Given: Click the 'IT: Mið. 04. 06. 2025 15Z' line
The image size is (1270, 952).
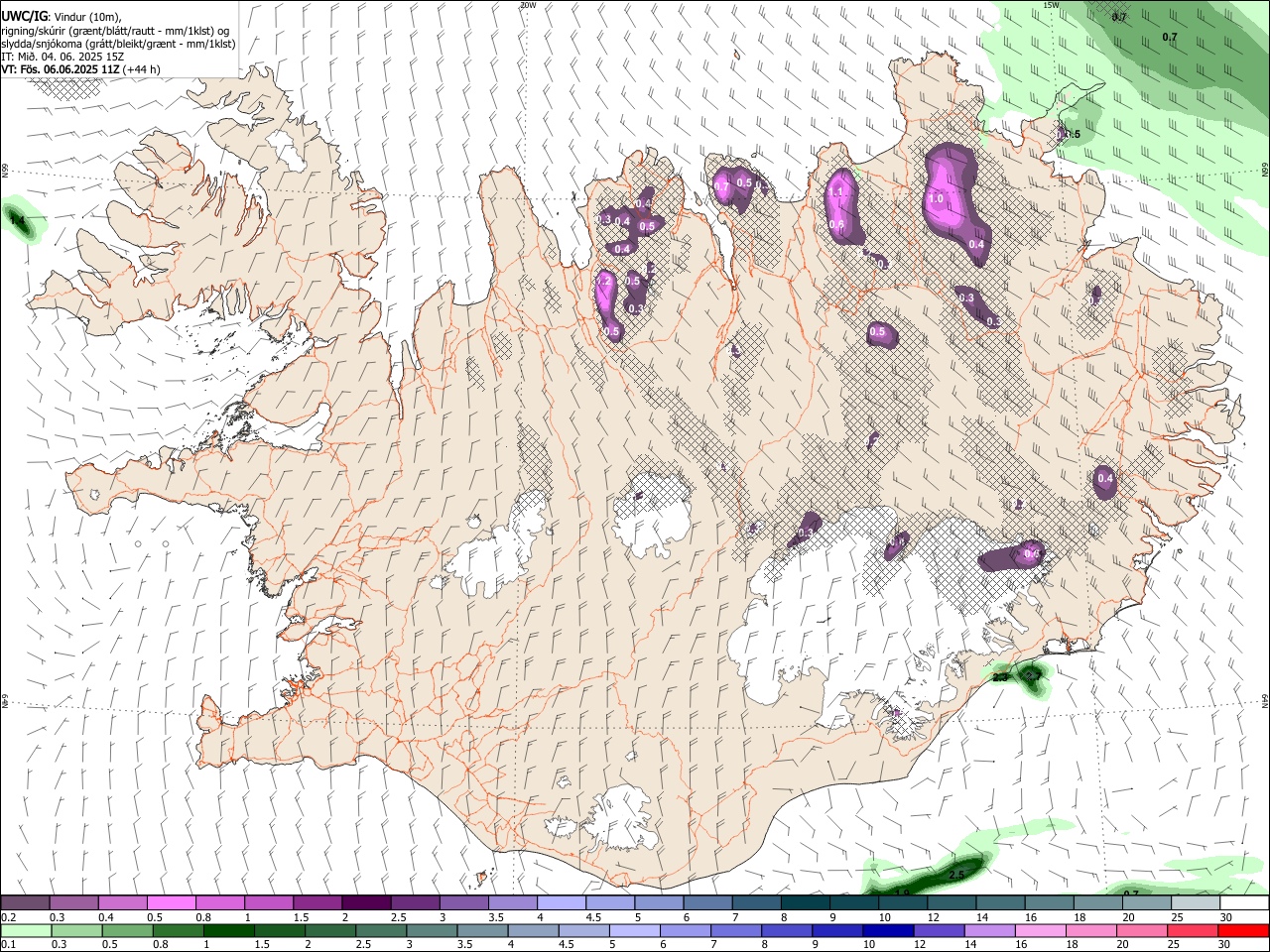Looking at the screenshot, I should coord(63,57).
